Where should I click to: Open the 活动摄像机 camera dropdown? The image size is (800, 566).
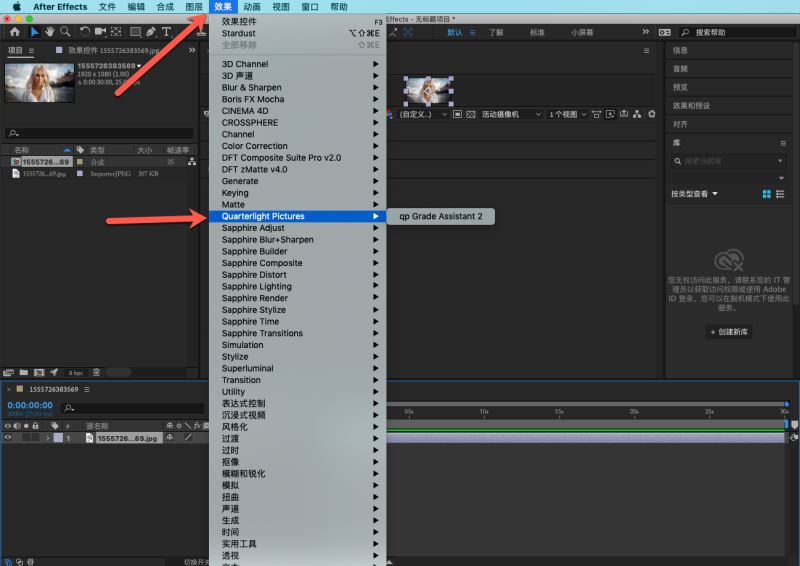click(511, 114)
